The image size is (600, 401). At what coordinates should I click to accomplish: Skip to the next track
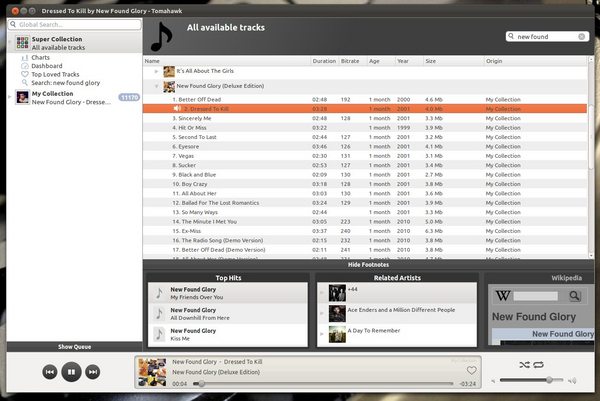pos(93,372)
